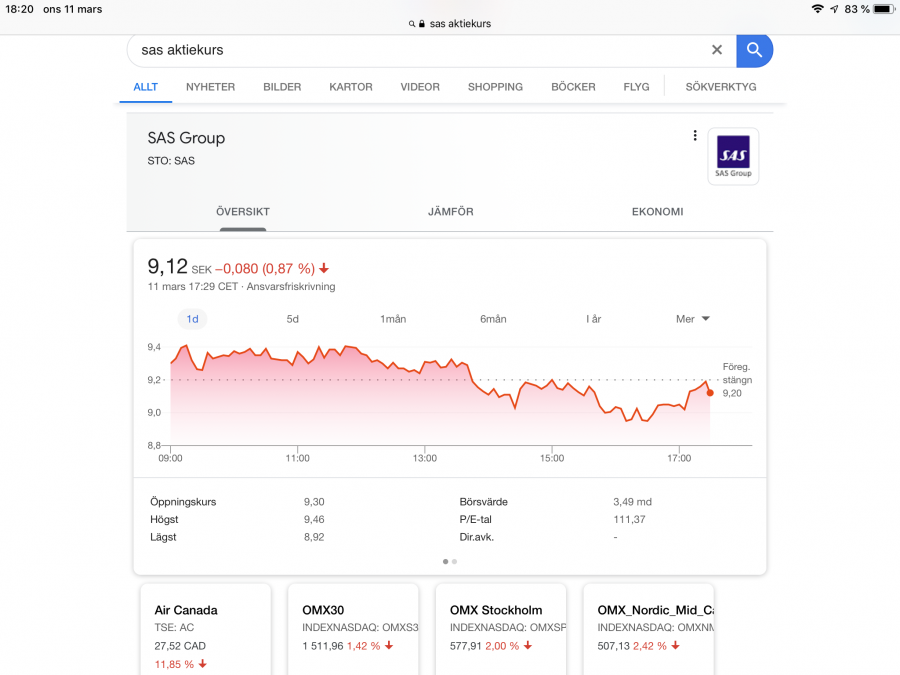The width and height of the screenshot is (900, 675).
Task: Open the OMX Stockholm index card
Action: pyautogui.click(x=501, y=628)
